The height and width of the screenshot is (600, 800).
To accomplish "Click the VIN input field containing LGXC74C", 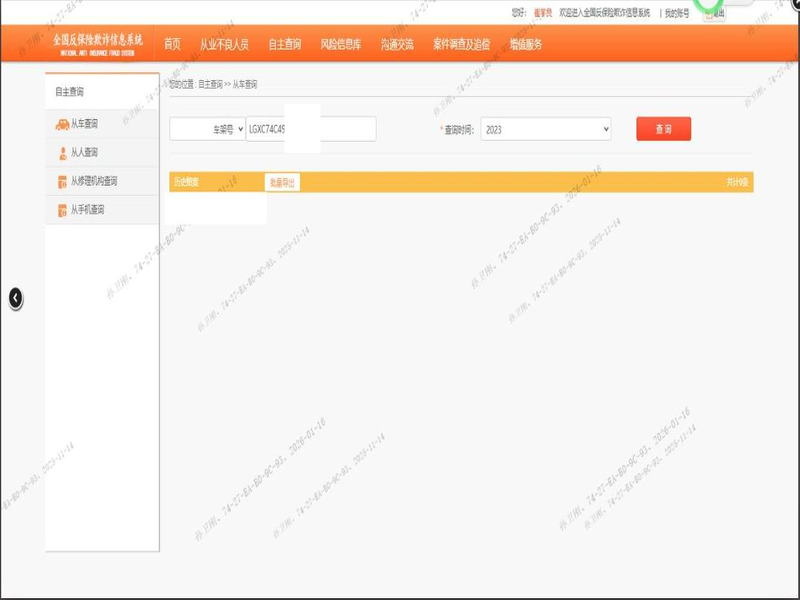I will (310, 129).
